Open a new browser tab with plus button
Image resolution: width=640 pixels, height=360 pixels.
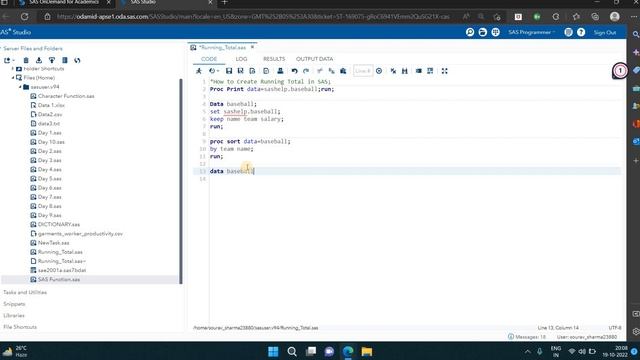tap(224, 2)
